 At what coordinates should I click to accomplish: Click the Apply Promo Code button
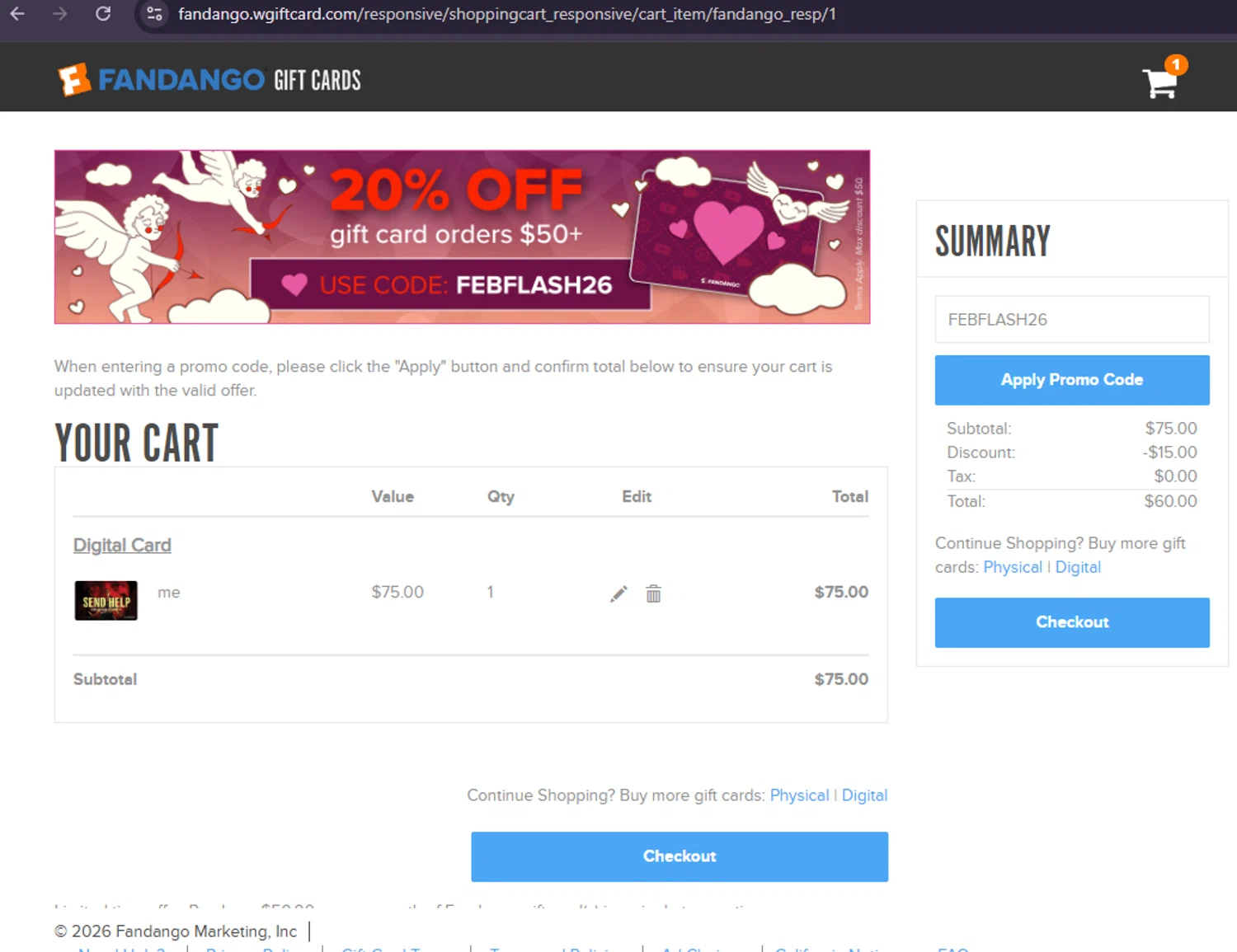point(1072,380)
